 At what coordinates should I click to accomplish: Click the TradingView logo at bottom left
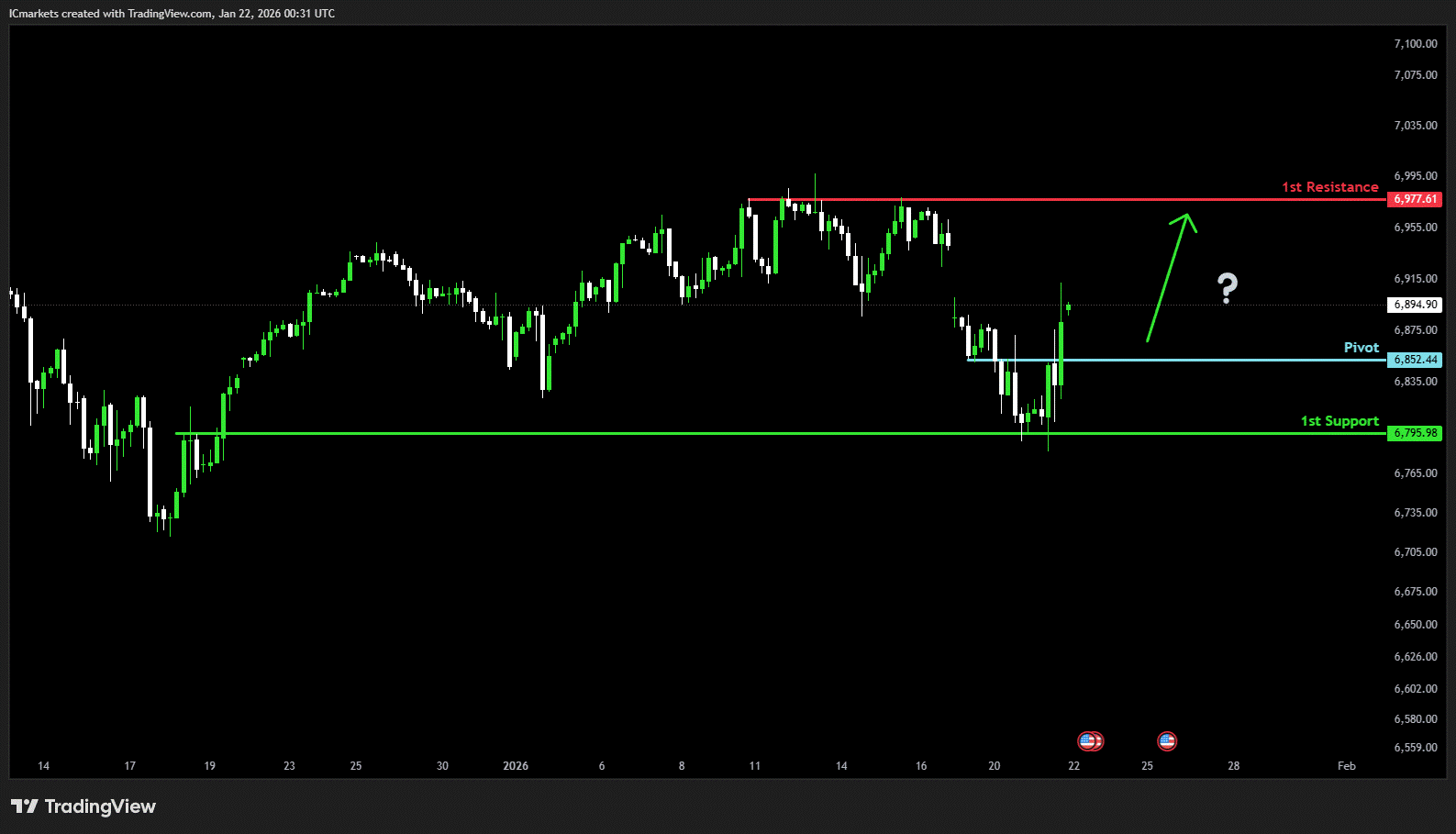(83, 806)
